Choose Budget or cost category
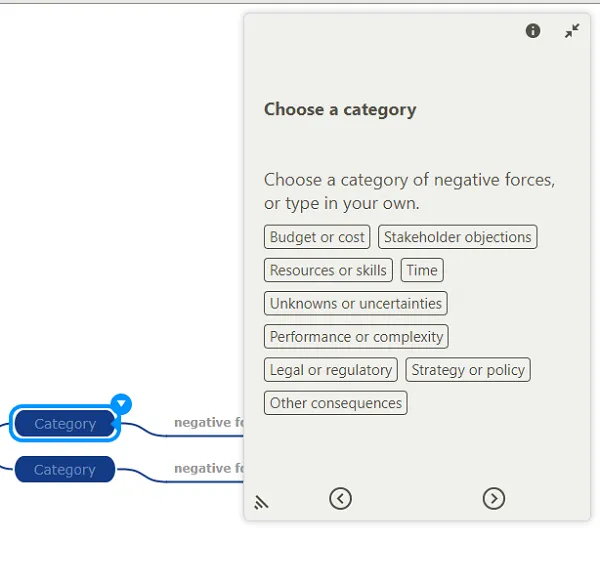Viewport: 600px width, 582px height. point(317,237)
